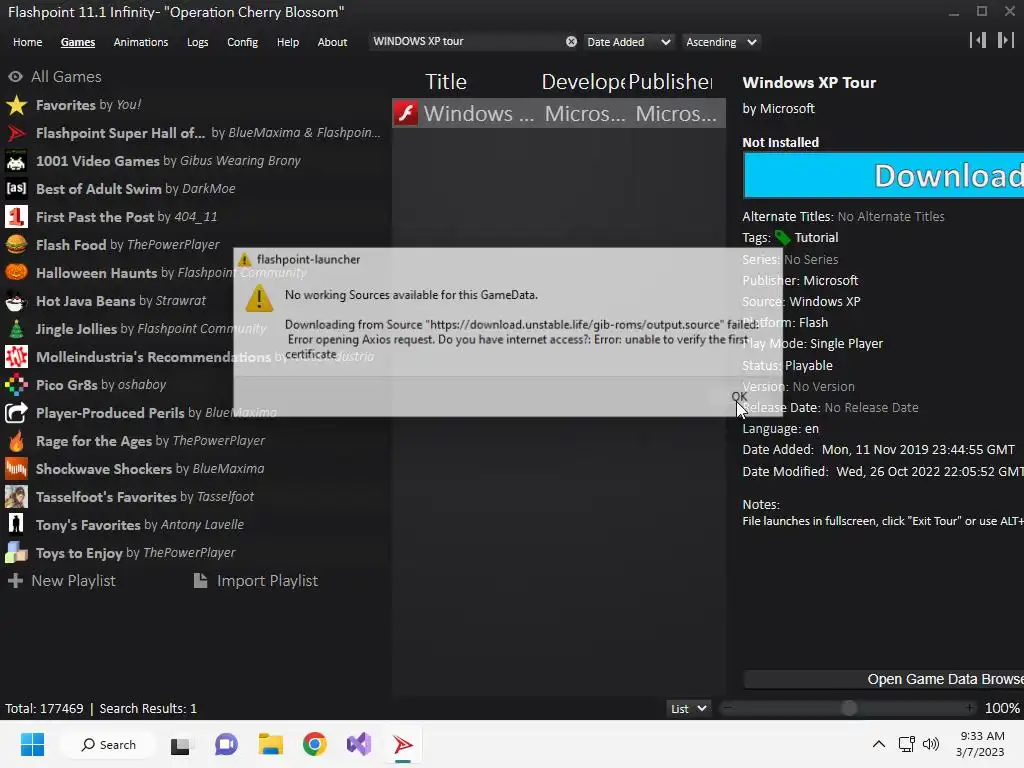Open the Games tab
The height and width of the screenshot is (768, 1024).
(78, 42)
